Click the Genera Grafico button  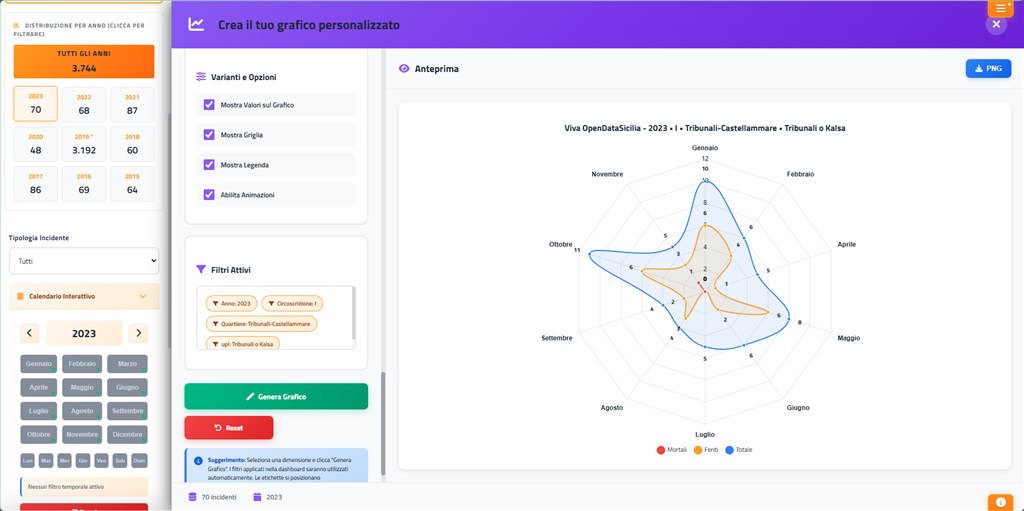point(276,397)
